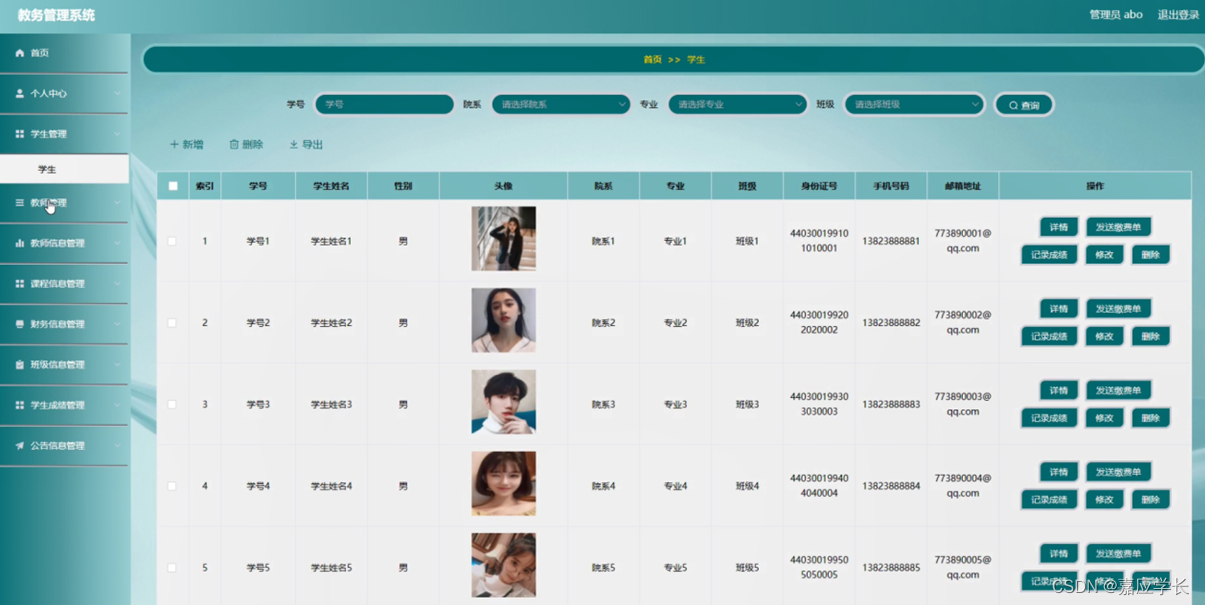
Task: Expand the 课程信息管理 menu chevron
Action: [117, 284]
